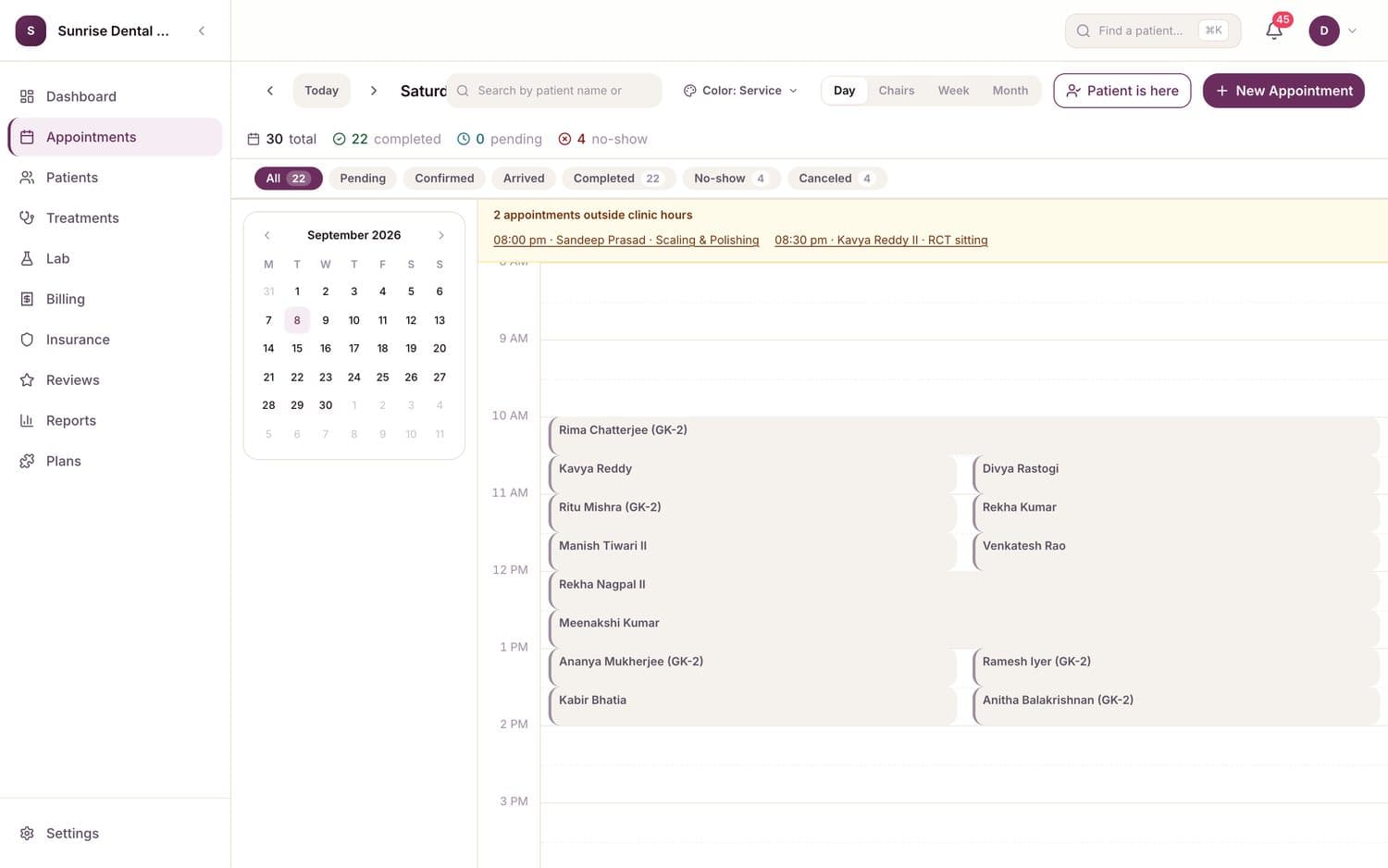Show next month in mini calendar
Viewport: 1388px width, 868px height.
coord(441,235)
